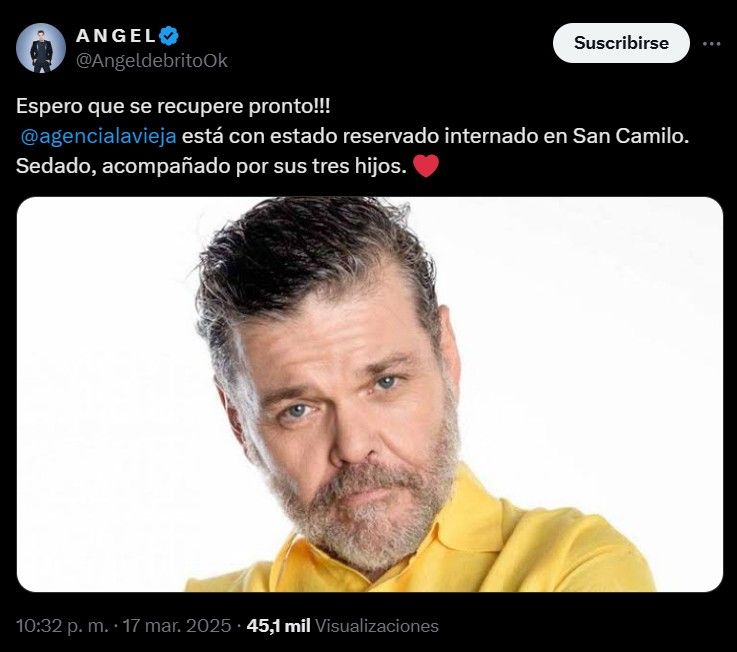This screenshot has width=737, height=652.
Task: Click the red heart emoji
Action: click(x=426, y=166)
